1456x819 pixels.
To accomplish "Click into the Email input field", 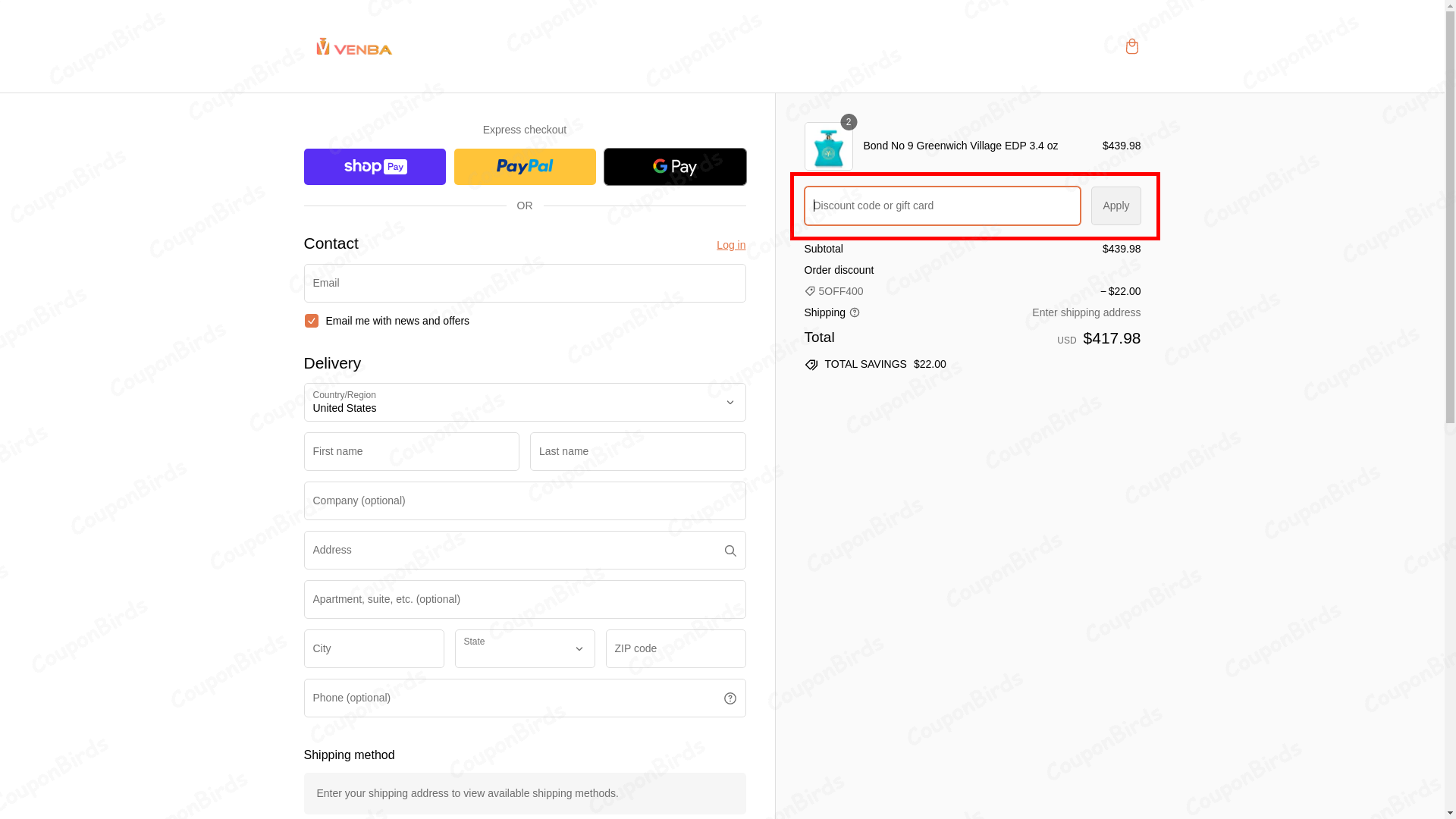I will click(525, 283).
